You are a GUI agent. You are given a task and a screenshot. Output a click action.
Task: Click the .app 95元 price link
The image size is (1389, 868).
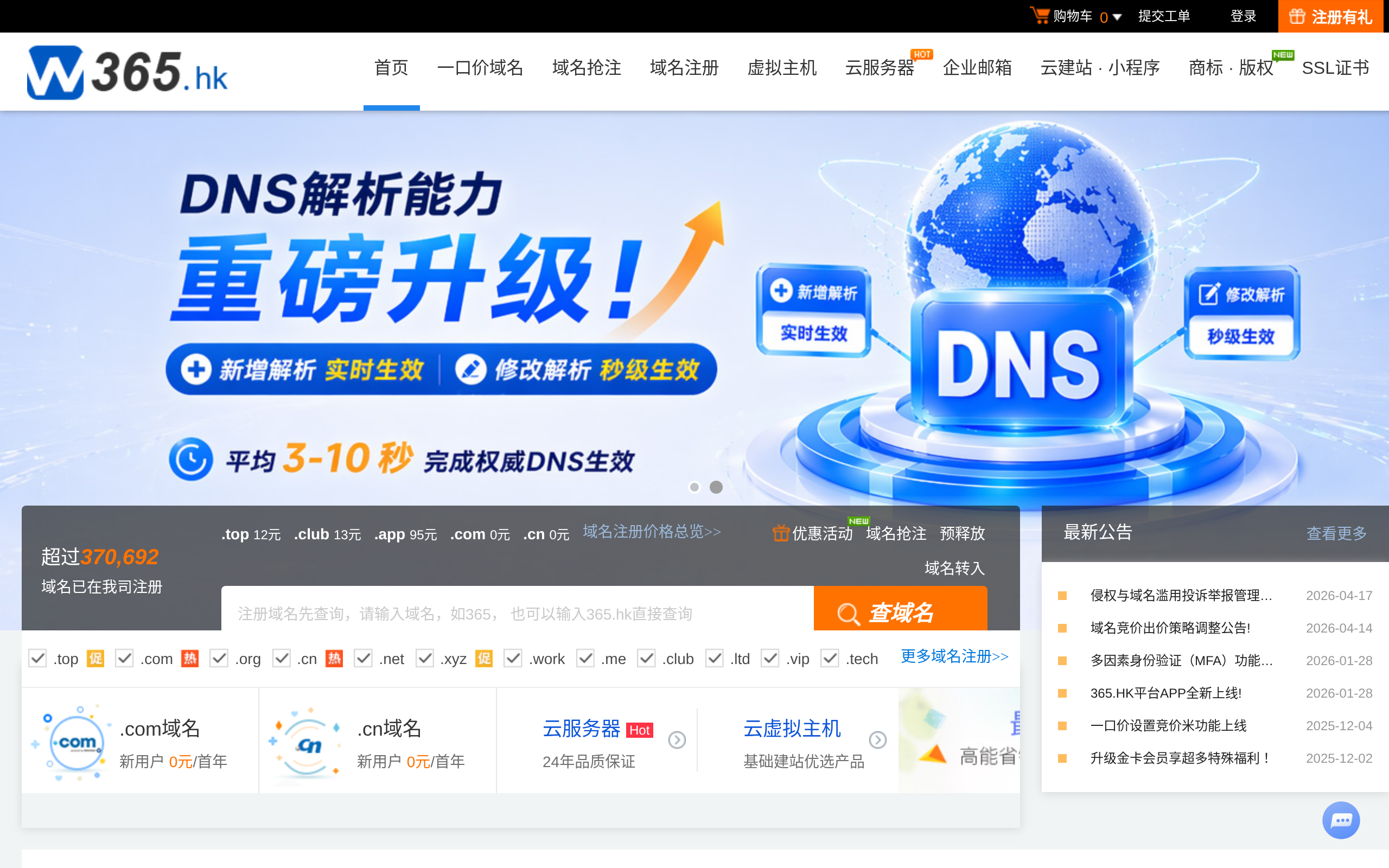pyautogui.click(x=405, y=534)
